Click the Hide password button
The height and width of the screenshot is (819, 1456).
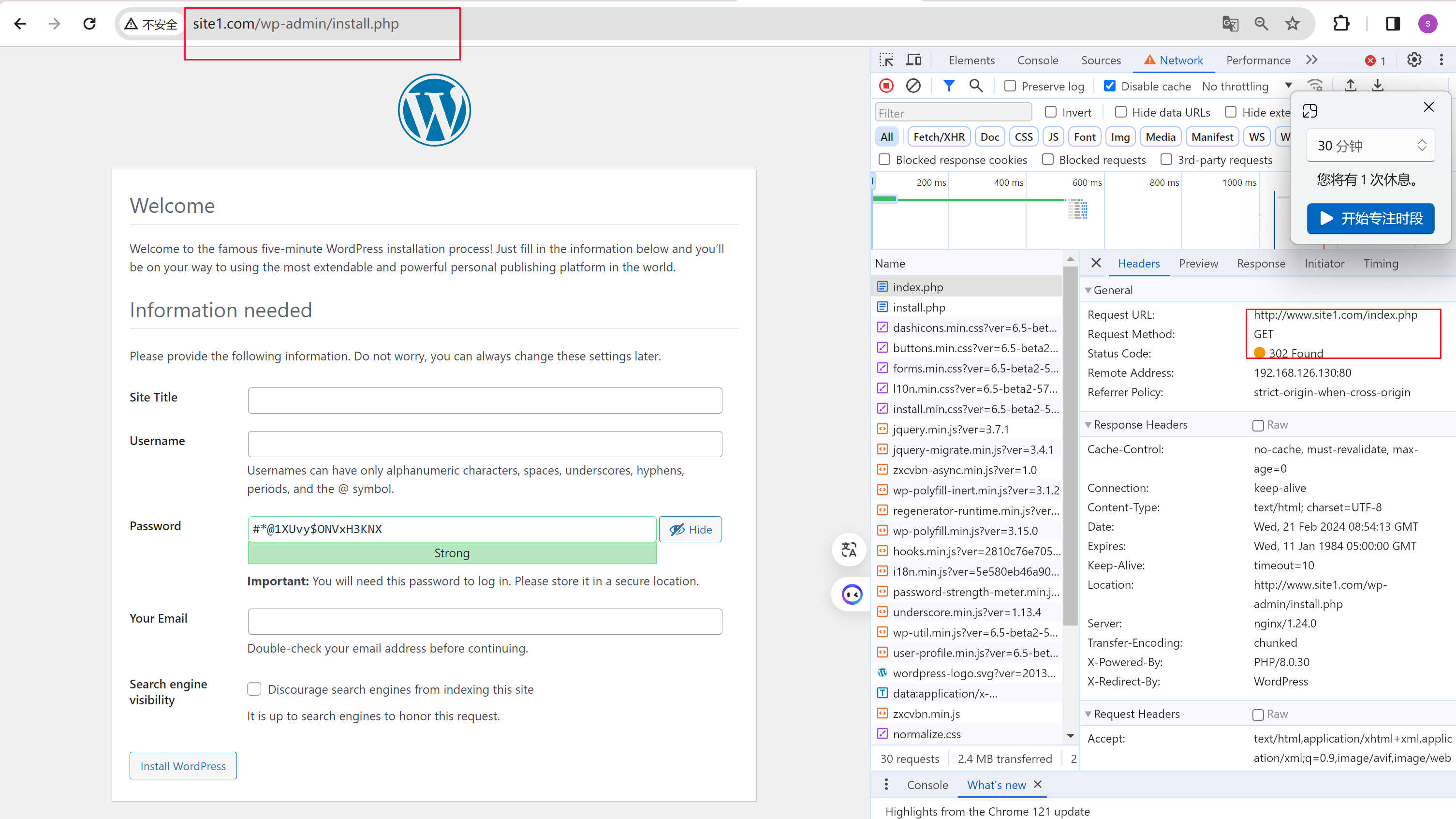click(690, 529)
